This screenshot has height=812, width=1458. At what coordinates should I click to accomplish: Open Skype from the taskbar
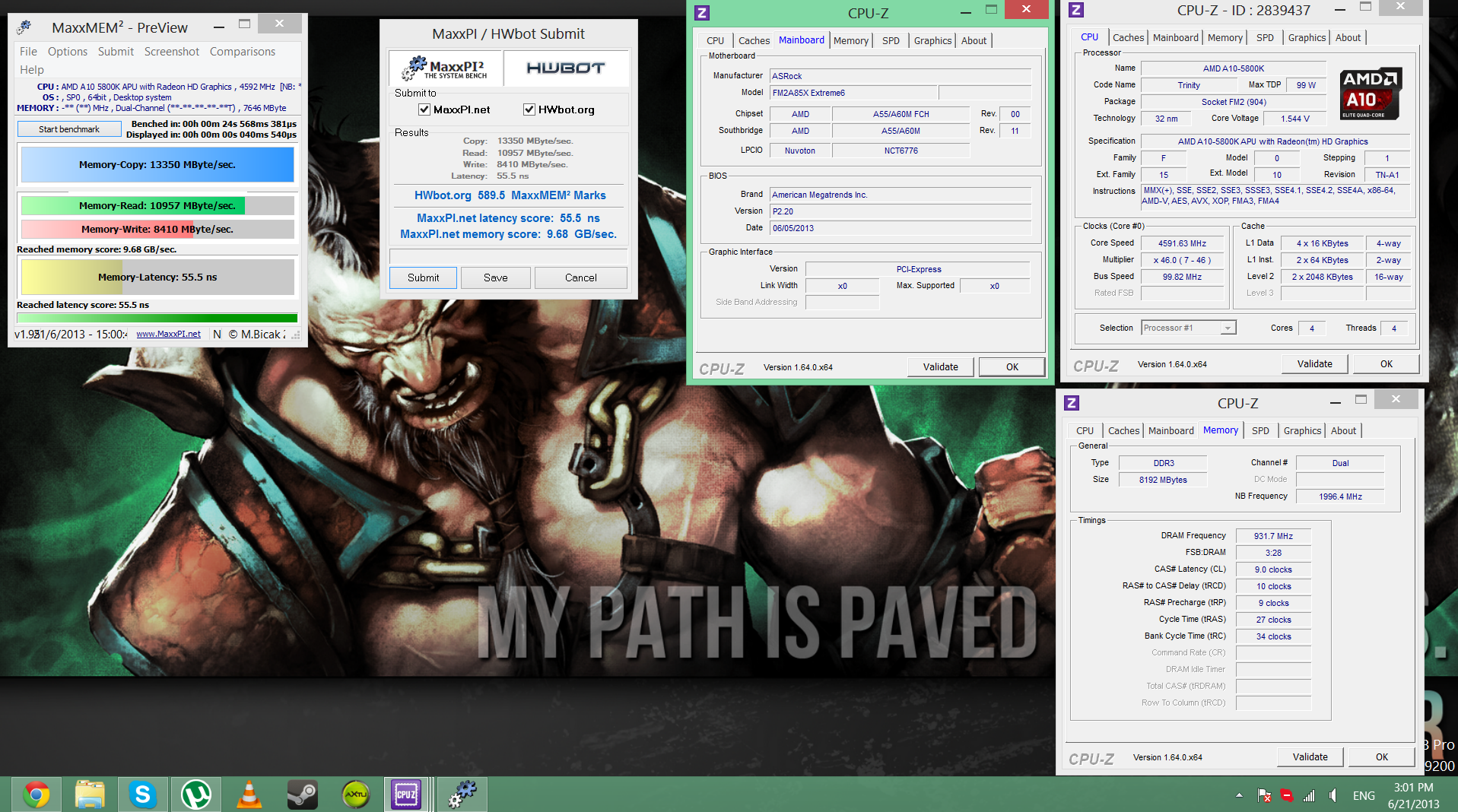tap(143, 795)
